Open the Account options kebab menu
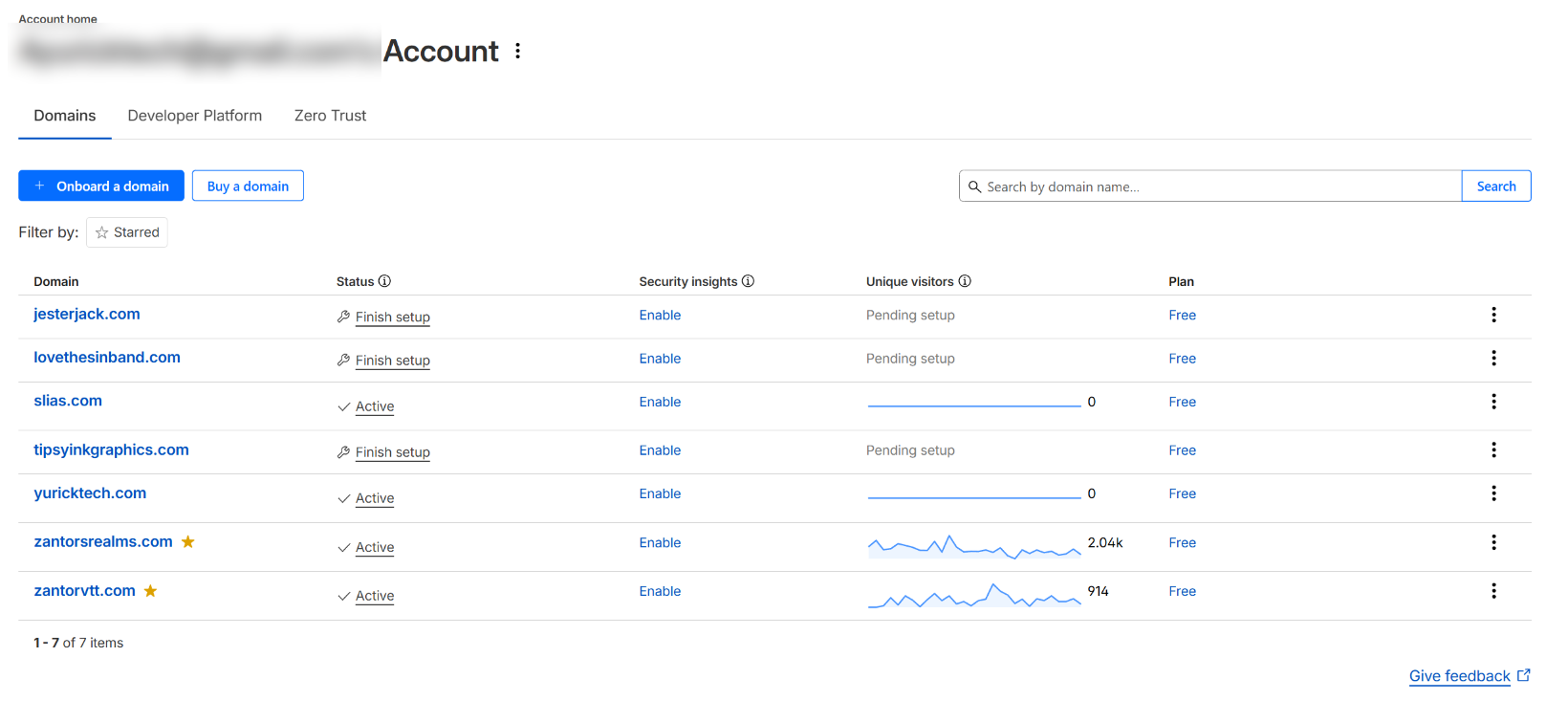This screenshot has width=1568, height=723. [x=517, y=51]
